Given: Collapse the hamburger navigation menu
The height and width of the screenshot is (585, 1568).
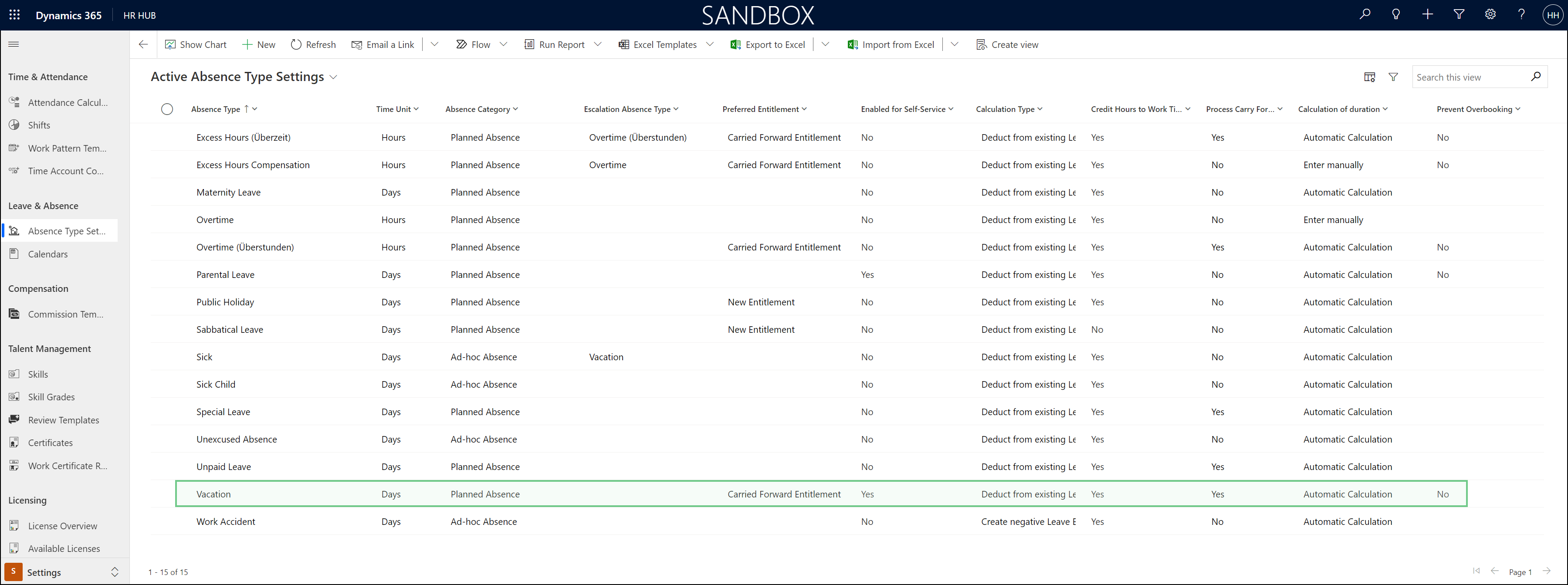Looking at the screenshot, I should point(14,44).
